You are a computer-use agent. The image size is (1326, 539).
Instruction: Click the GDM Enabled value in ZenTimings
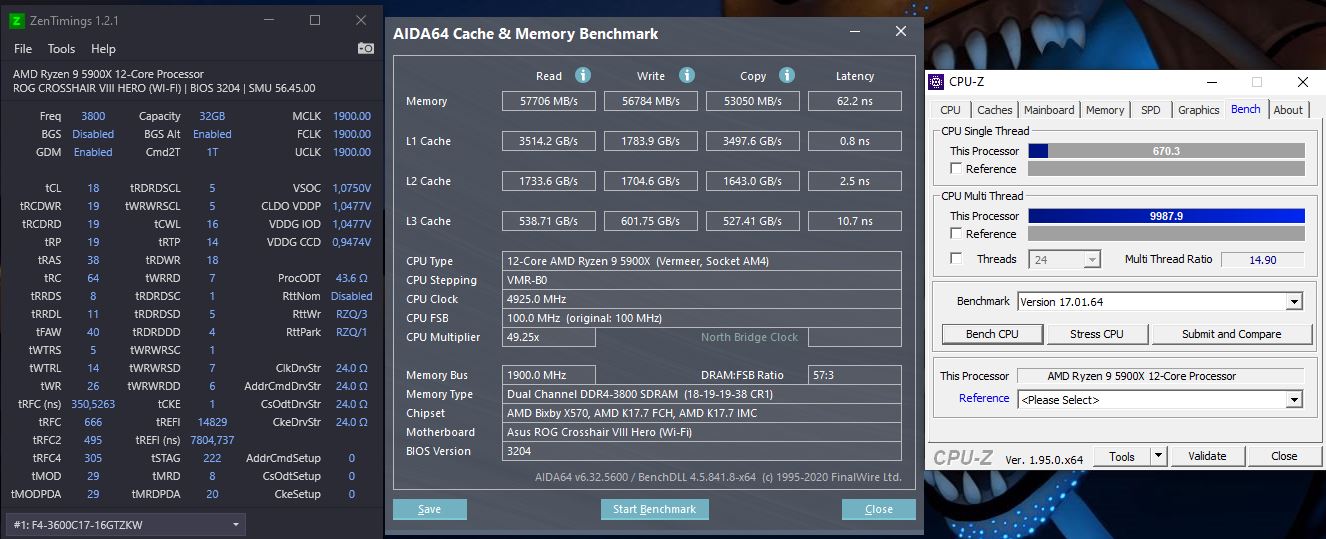click(x=93, y=152)
